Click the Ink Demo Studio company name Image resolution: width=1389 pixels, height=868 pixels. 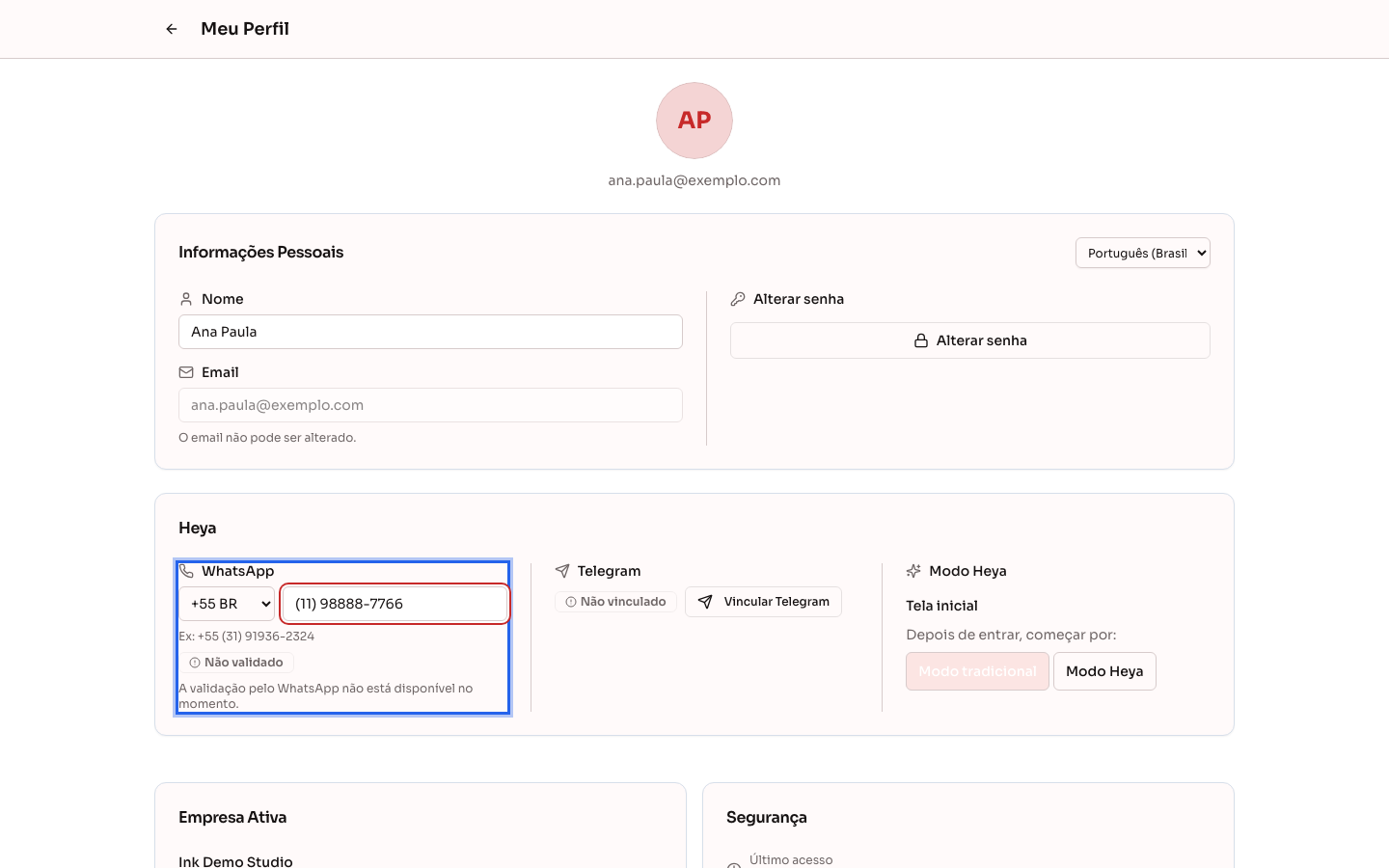[235, 861]
